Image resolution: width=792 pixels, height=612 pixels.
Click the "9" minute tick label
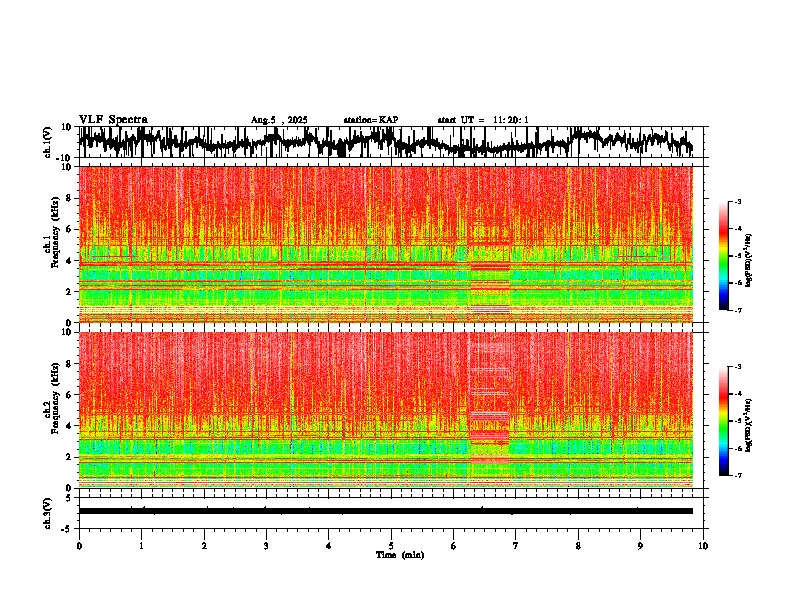click(x=640, y=546)
